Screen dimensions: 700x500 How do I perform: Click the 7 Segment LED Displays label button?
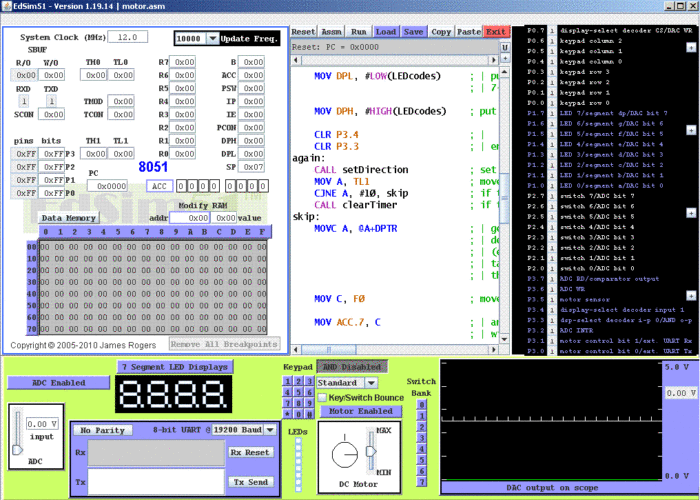(x=175, y=367)
